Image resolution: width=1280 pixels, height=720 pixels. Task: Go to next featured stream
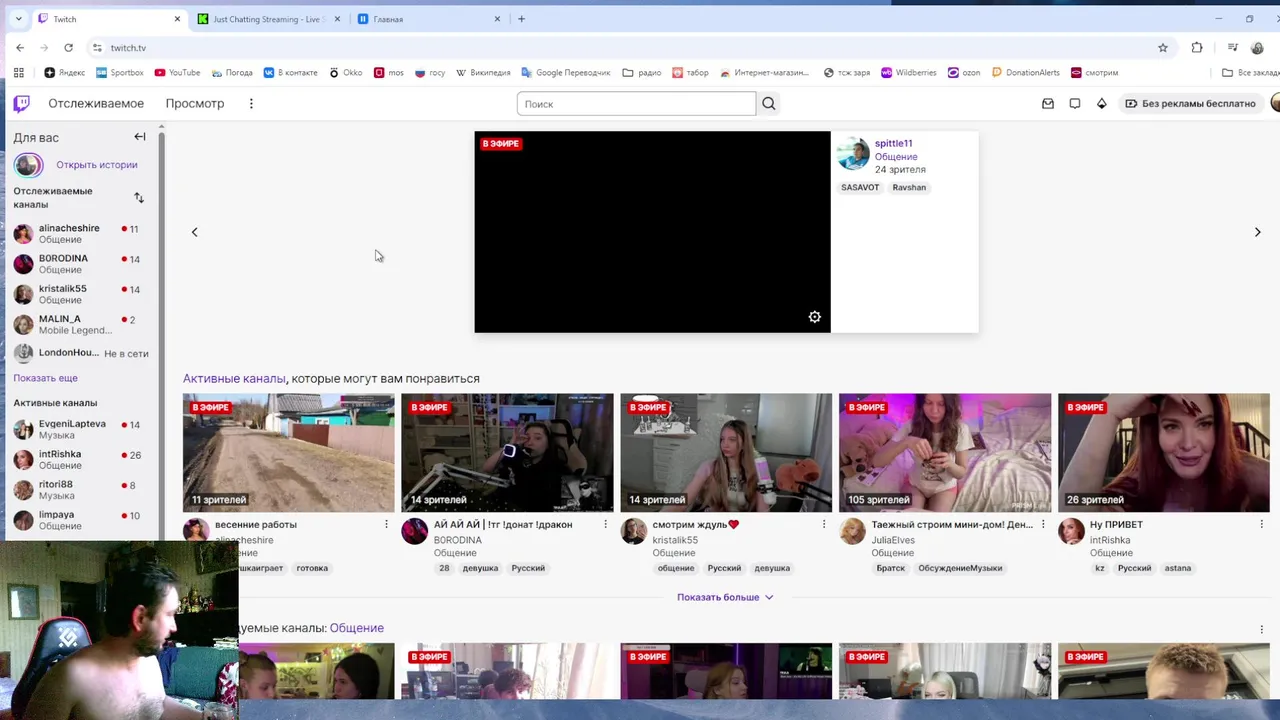click(x=1257, y=232)
